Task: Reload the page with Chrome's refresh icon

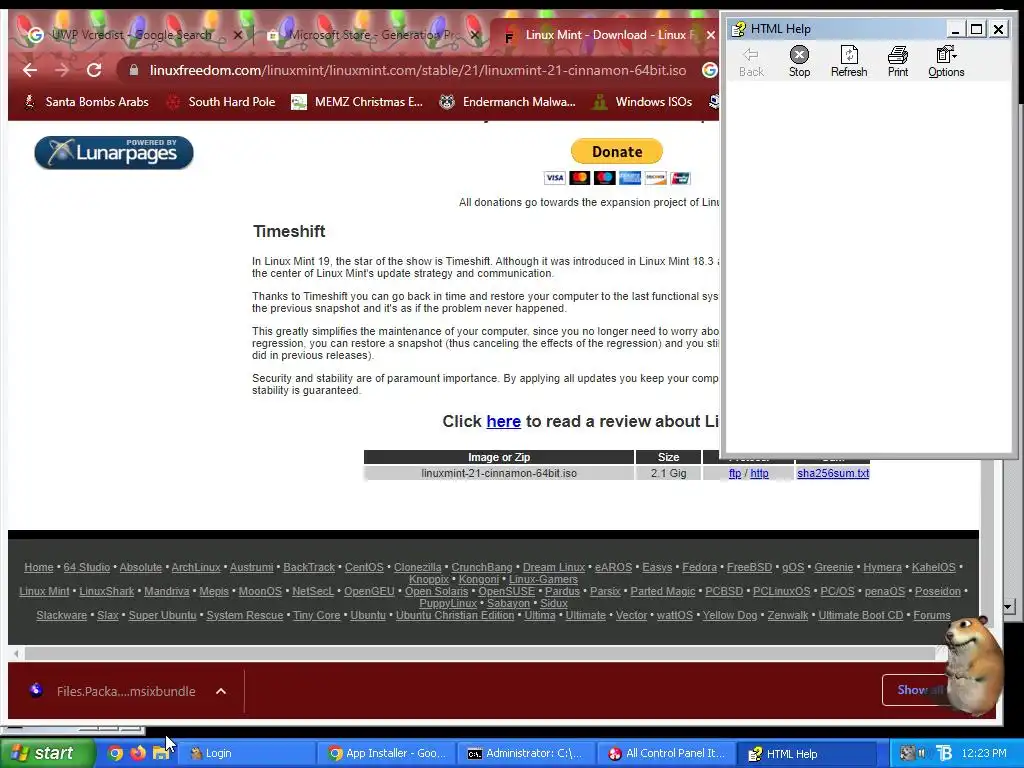Action: click(94, 70)
